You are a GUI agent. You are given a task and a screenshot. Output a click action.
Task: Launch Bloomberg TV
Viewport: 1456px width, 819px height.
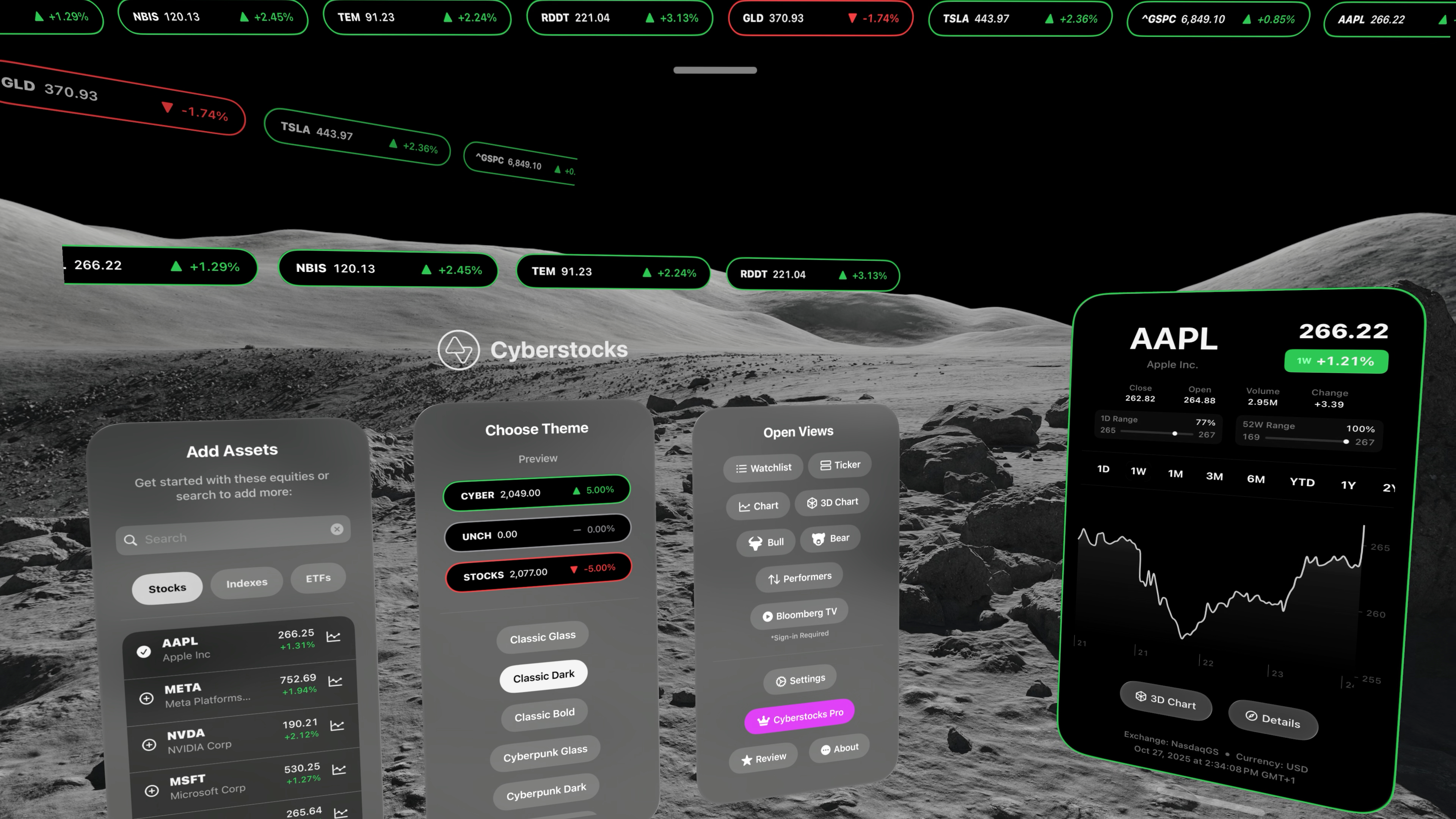click(799, 614)
